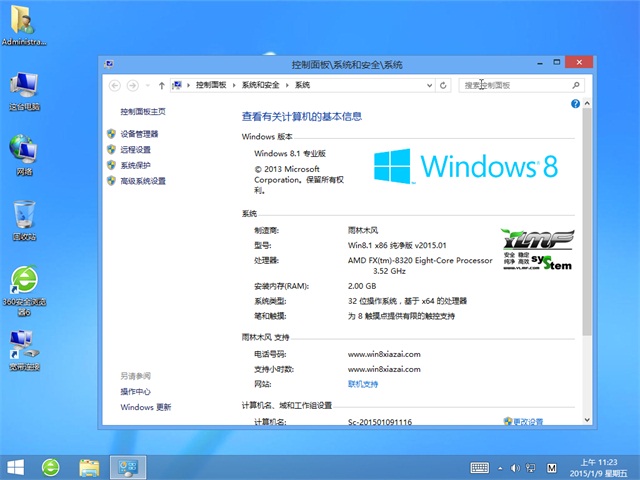Click the 搜索控制面板 search box

click(510, 85)
